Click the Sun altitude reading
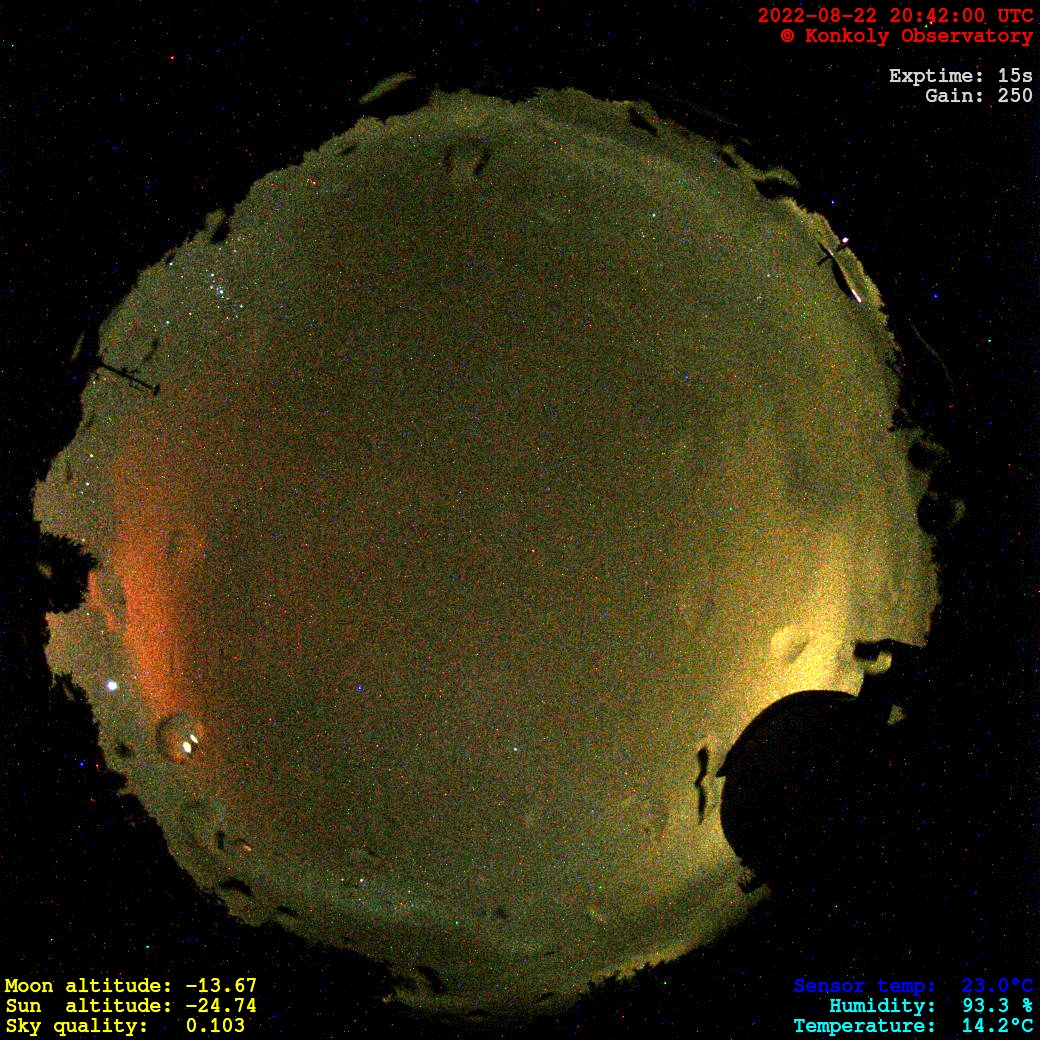The height and width of the screenshot is (1040, 1040). coord(130,1006)
